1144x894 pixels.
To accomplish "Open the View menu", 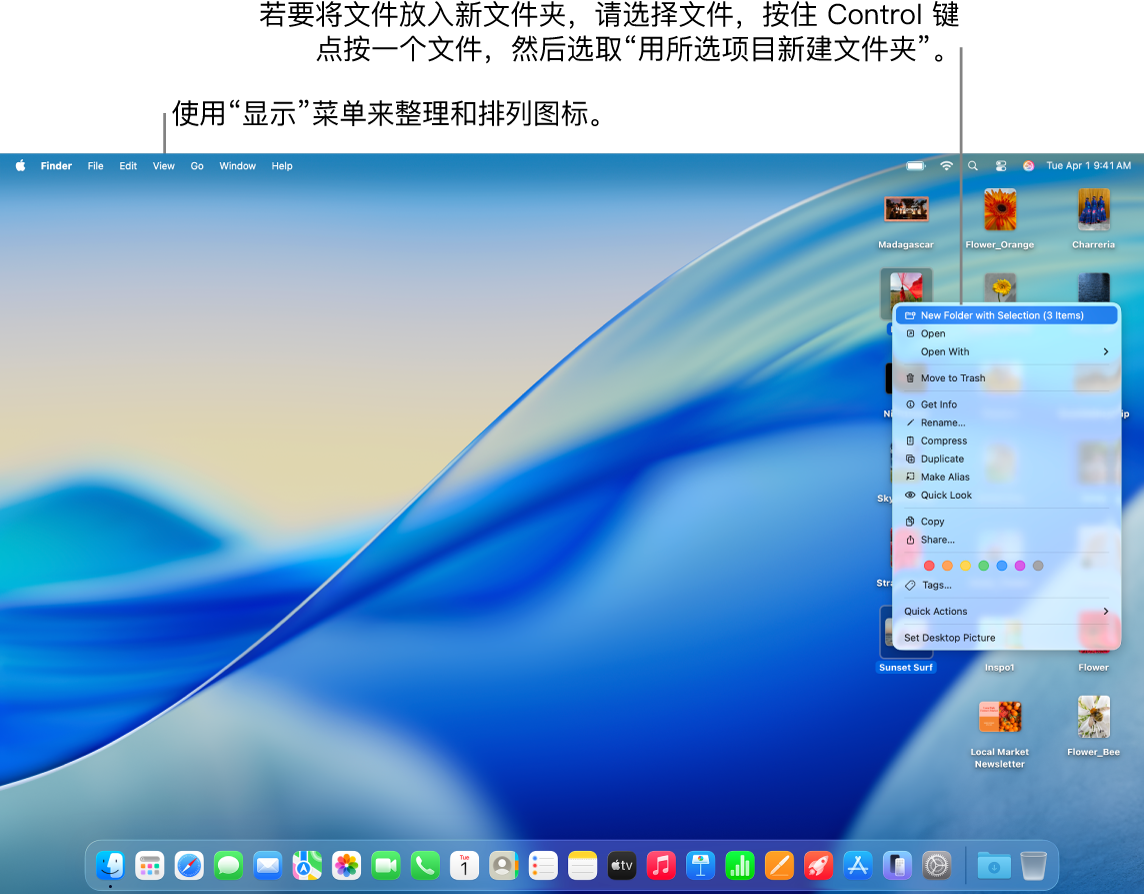I will 164,166.
